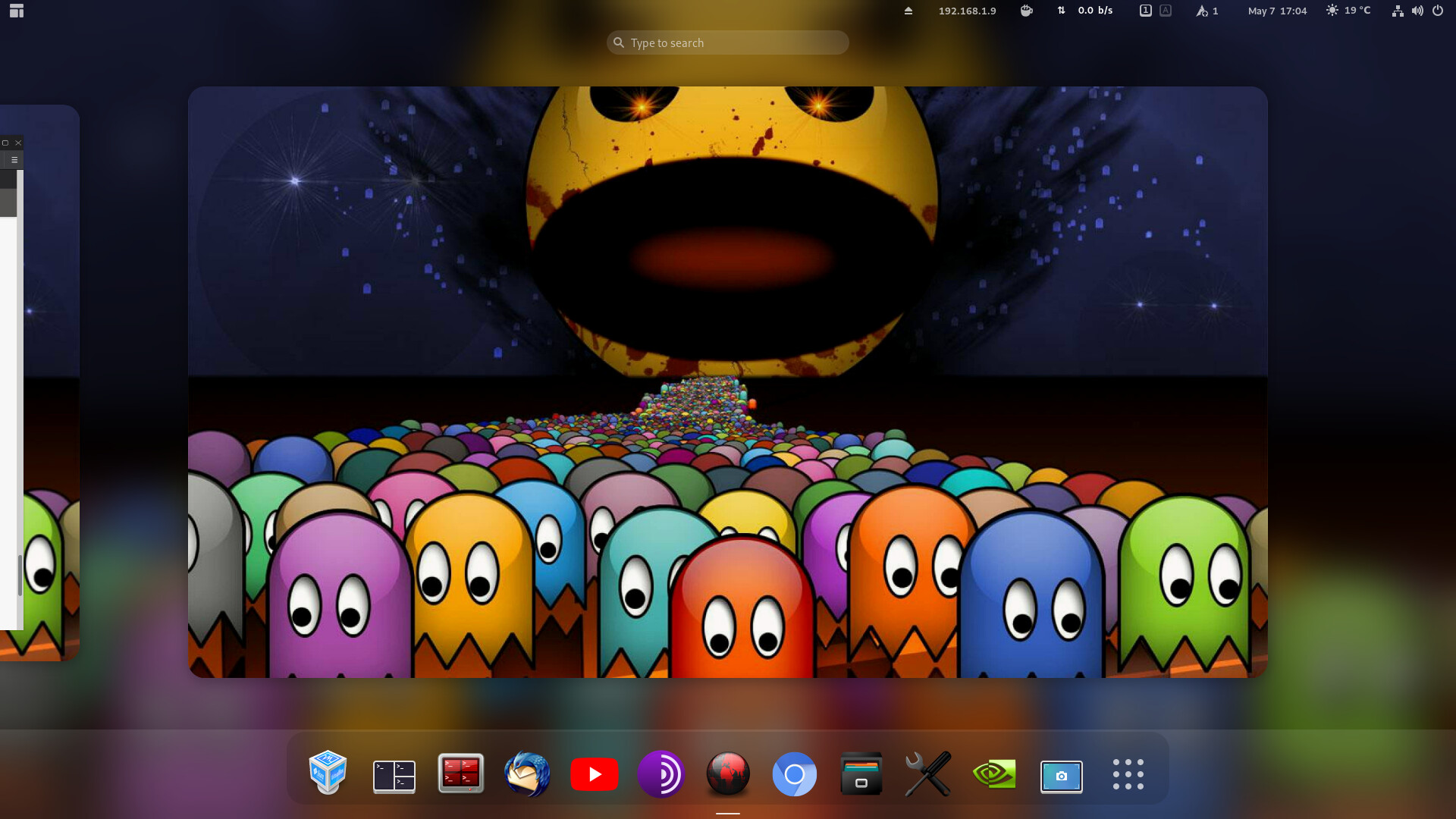This screenshot has width=1456, height=819.
Task: Click the IP address 192.168.1.9
Action: click(967, 11)
